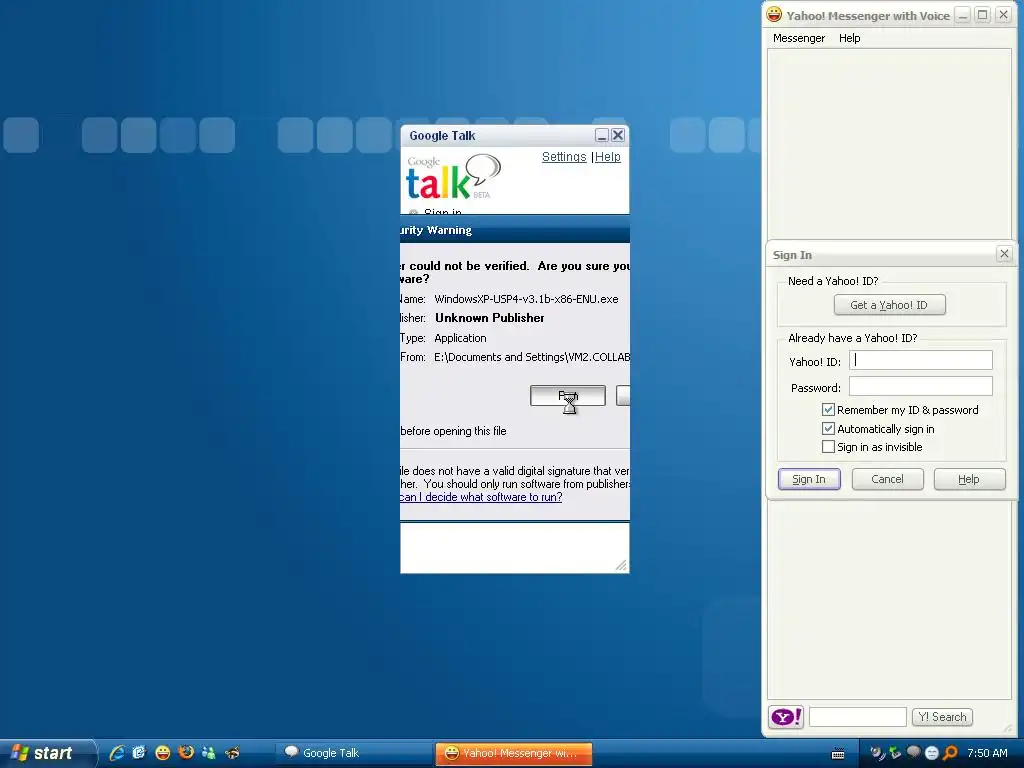The height and width of the screenshot is (768, 1024).
Task: Select Yahoo! Messenger taskbar item
Action: click(514, 753)
